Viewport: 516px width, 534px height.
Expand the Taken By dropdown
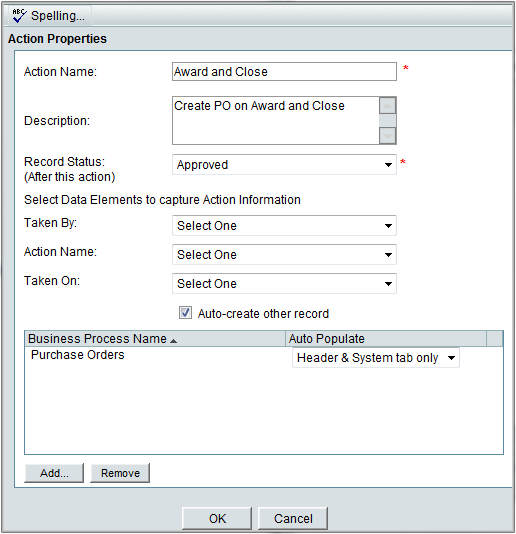tap(284, 225)
